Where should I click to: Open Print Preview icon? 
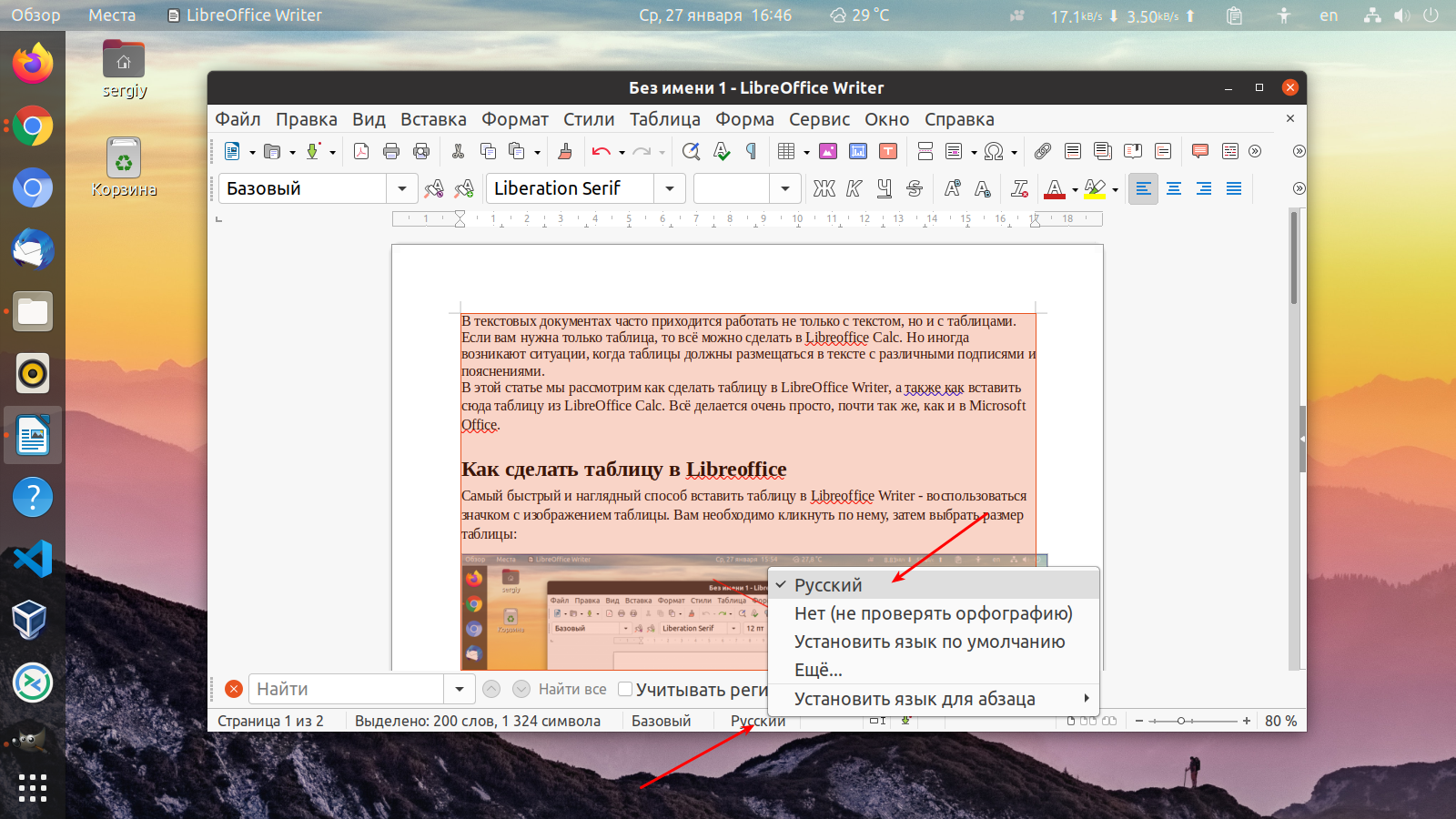[421, 152]
